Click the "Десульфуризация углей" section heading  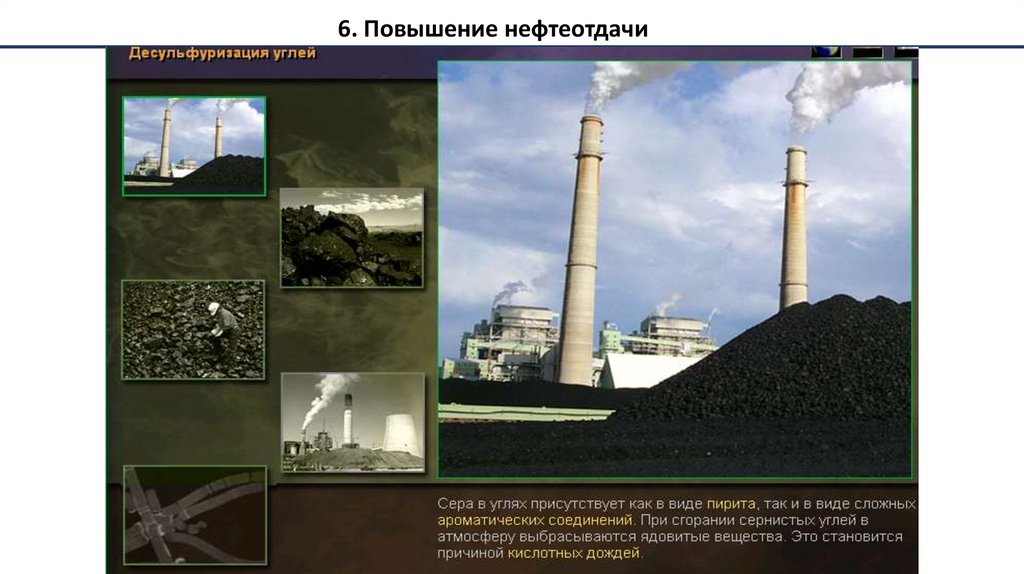(223, 54)
